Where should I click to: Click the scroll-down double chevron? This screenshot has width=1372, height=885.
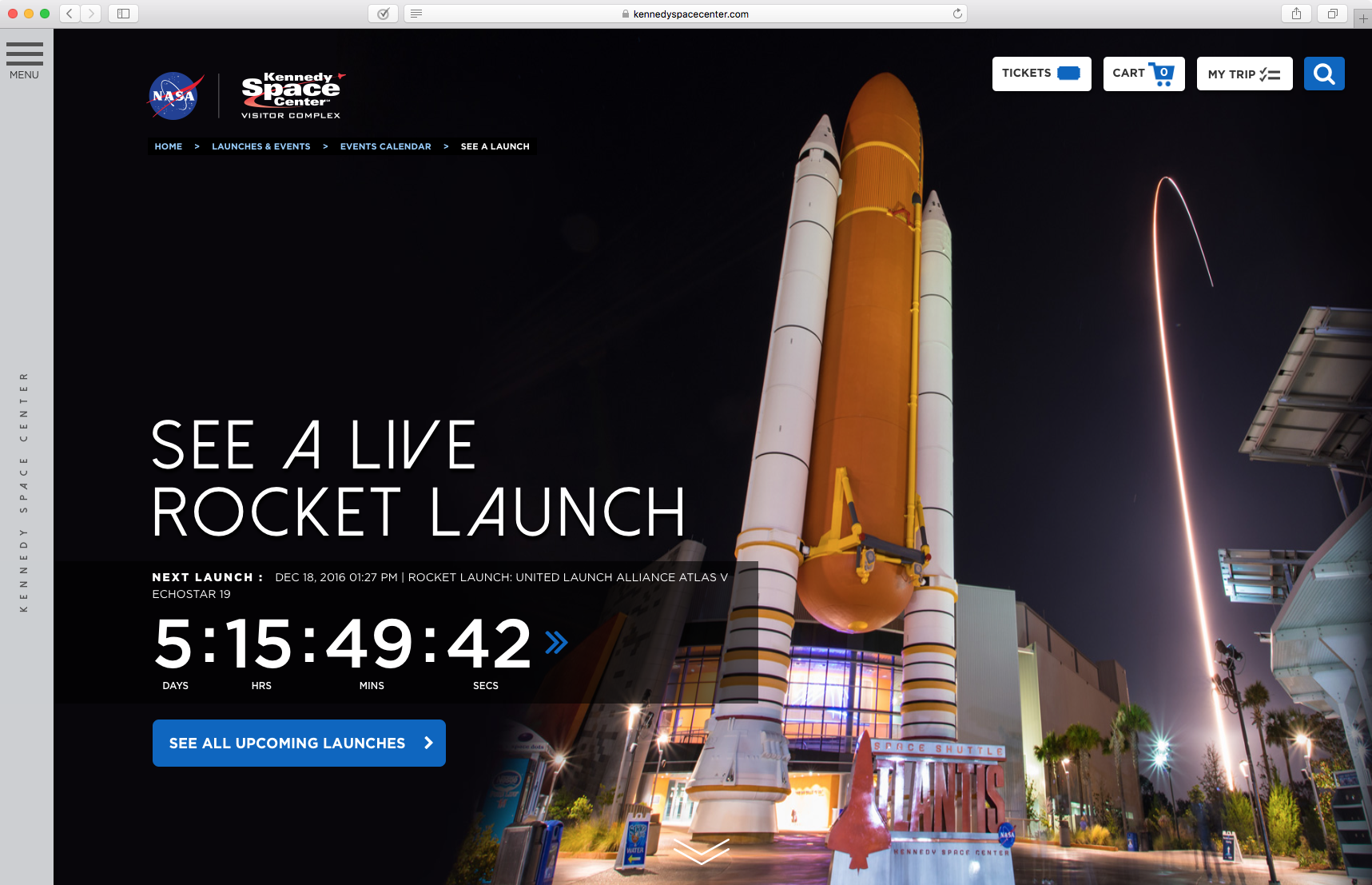click(701, 851)
